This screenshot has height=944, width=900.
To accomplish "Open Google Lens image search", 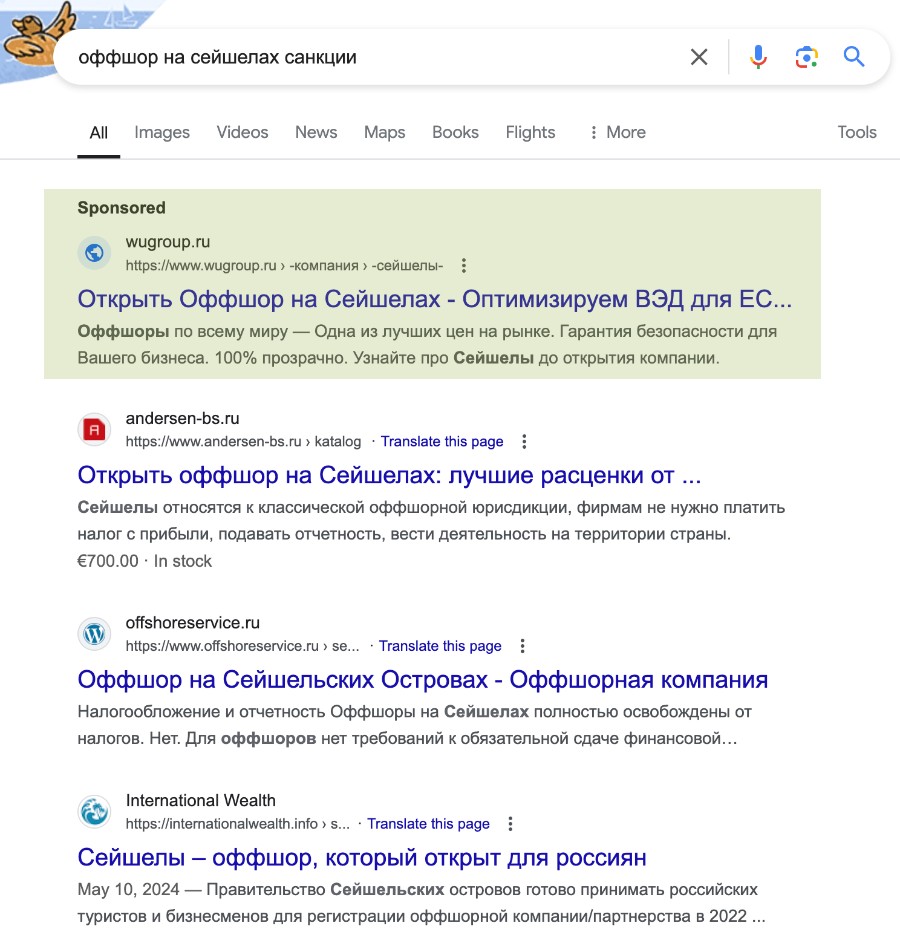I will 806,57.
